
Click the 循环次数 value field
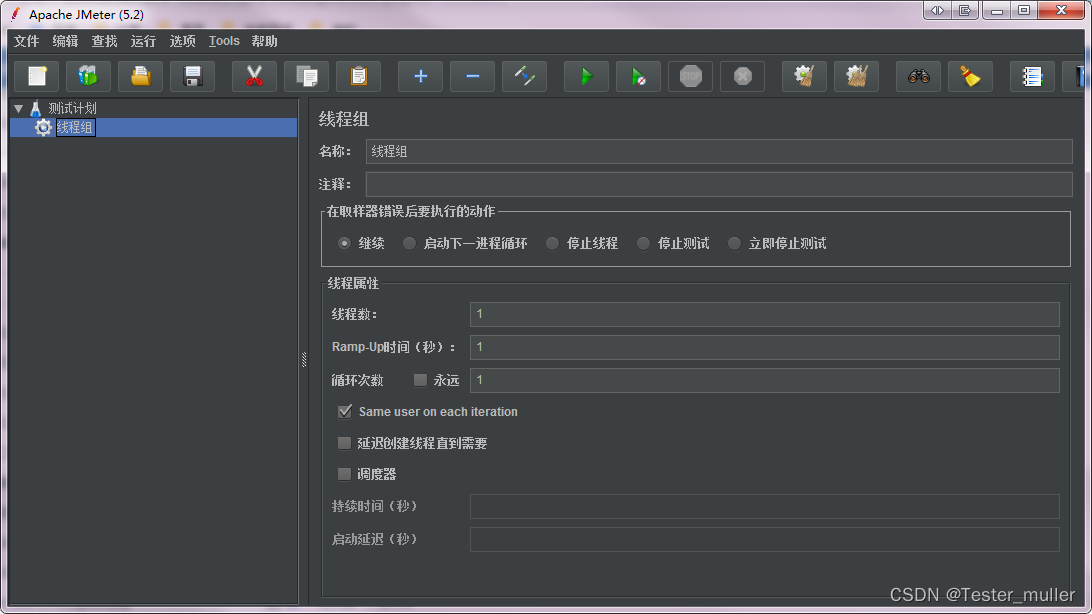click(x=765, y=380)
